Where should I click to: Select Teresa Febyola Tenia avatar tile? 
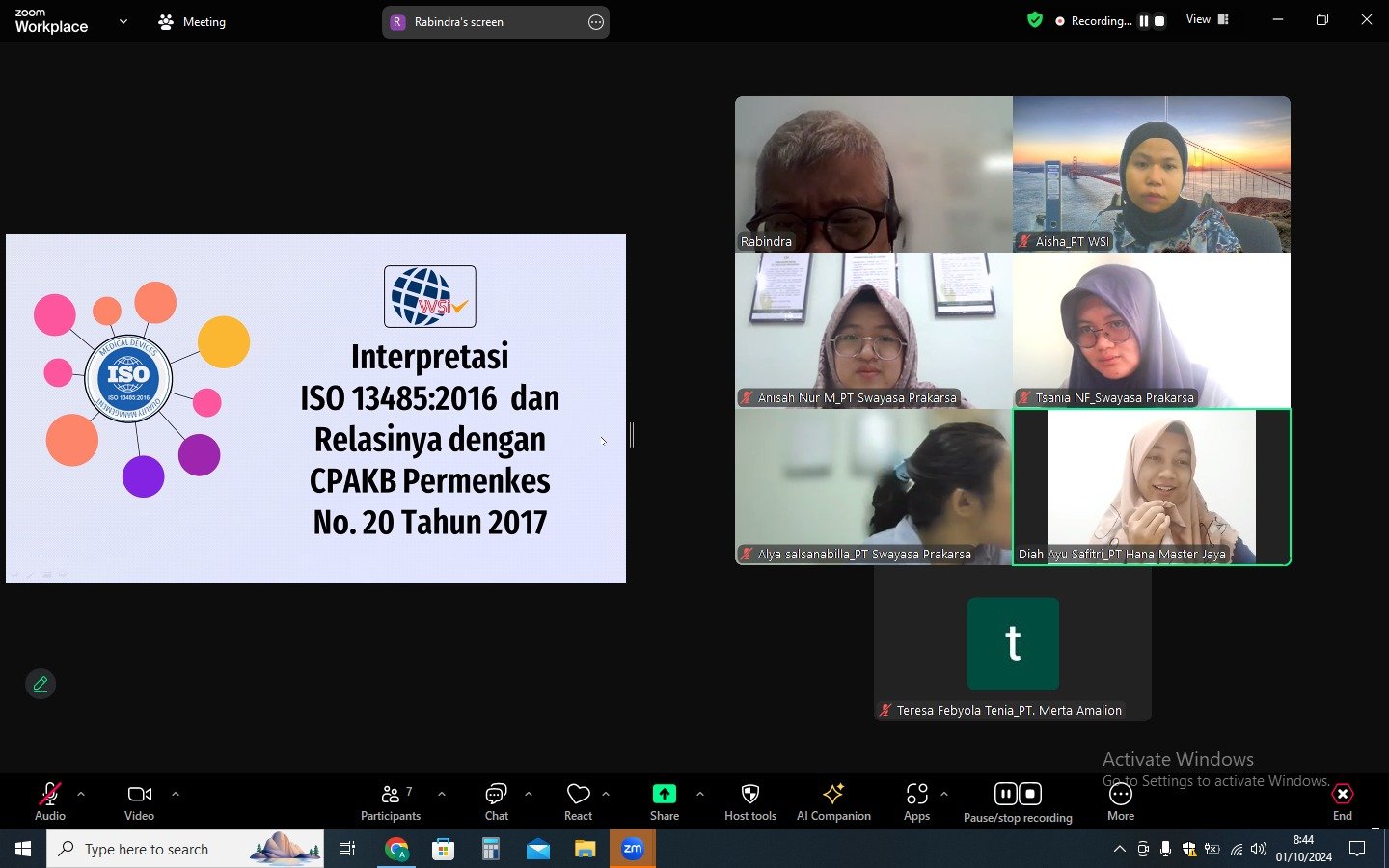tap(1013, 643)
